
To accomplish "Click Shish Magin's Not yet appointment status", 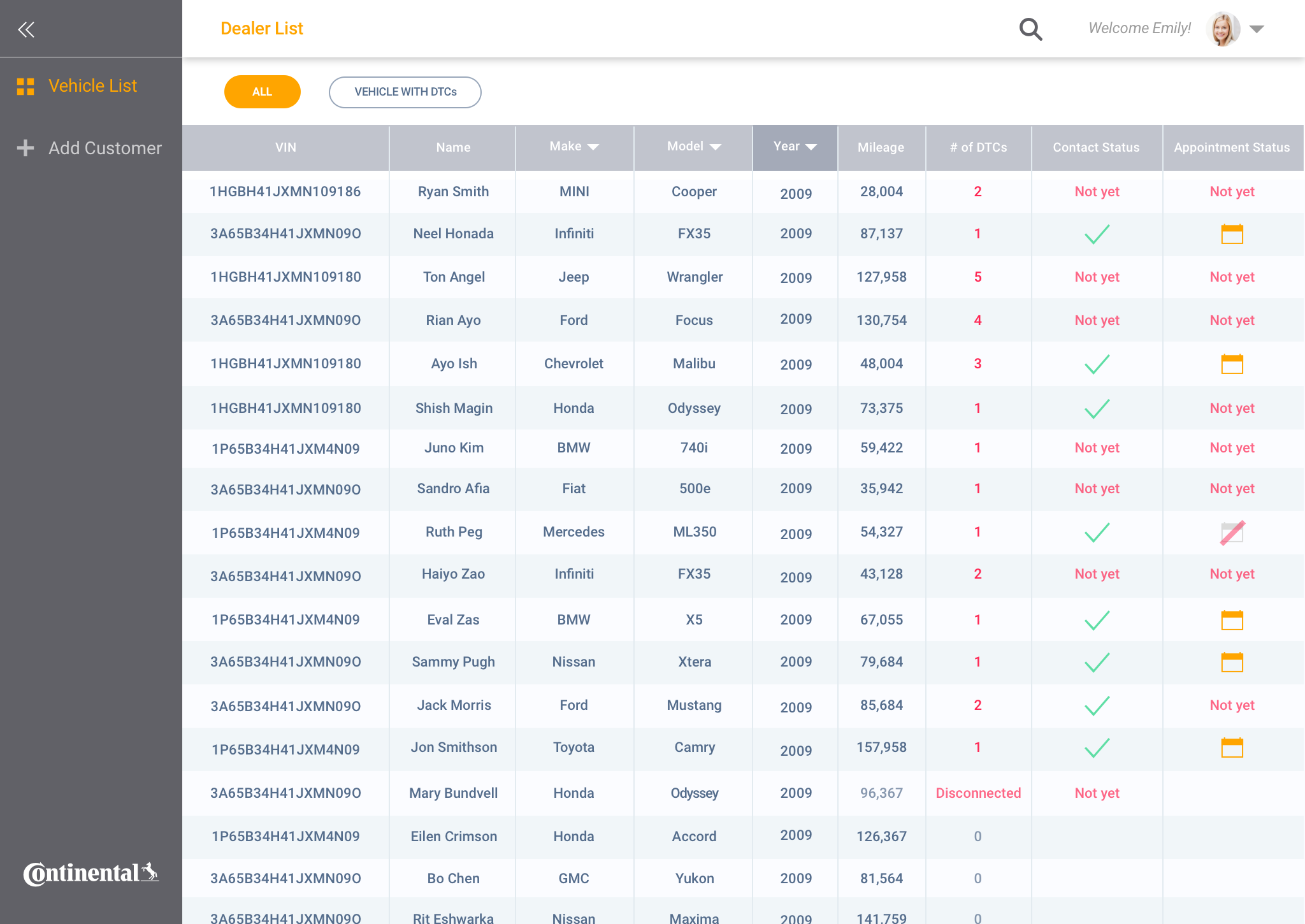I will (x=1232, y=408).
